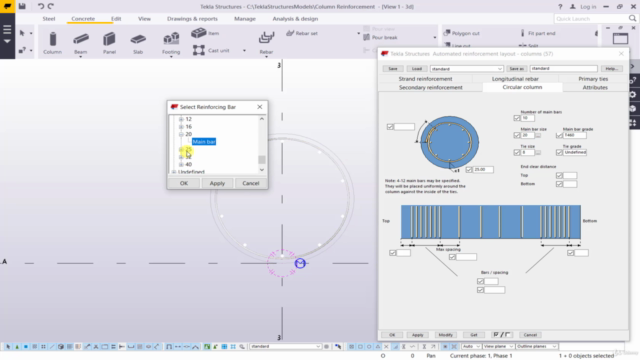Click the Quick Launch search magnifier icon
Image resolution: width=640 pixels, height=360 pixels.
(632, 18)
